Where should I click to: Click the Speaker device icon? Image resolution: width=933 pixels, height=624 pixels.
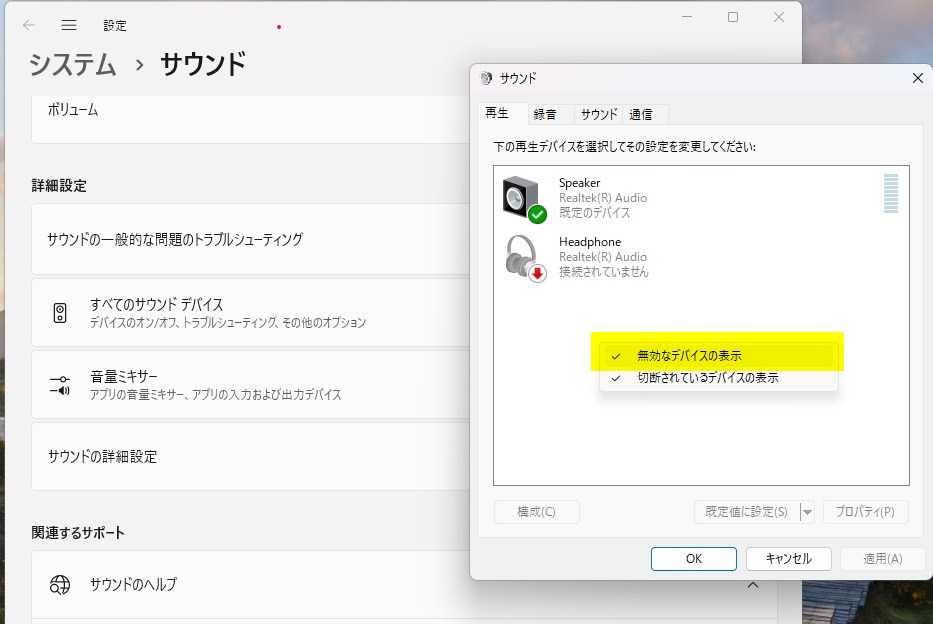click(523, 197)
